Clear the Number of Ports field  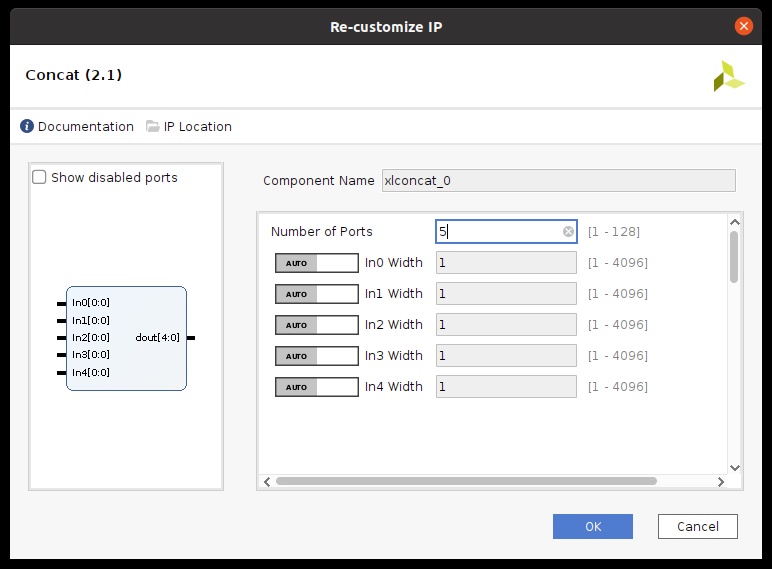click(x=568, y=231)
